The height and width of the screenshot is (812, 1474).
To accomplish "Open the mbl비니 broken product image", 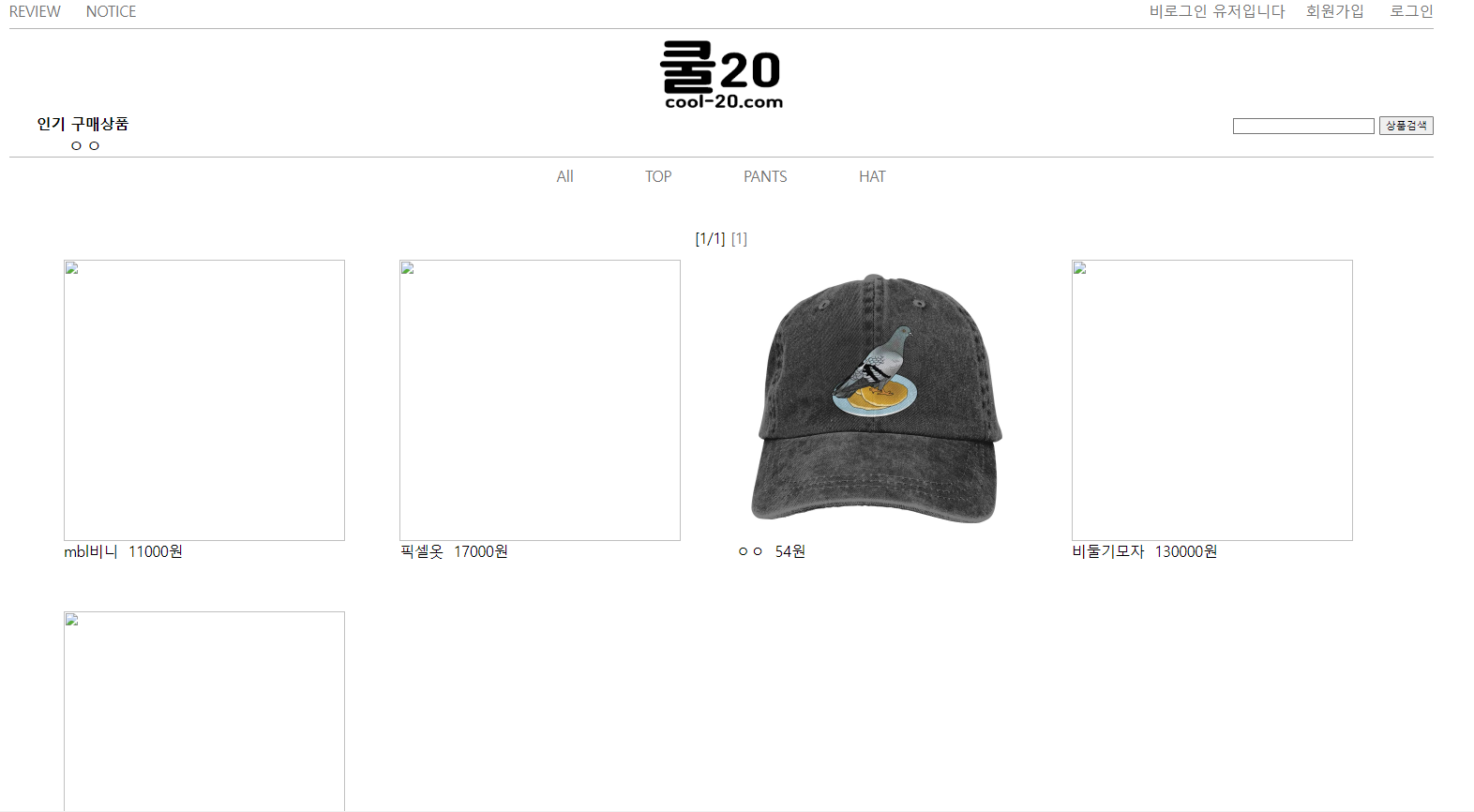I will 204,400.
